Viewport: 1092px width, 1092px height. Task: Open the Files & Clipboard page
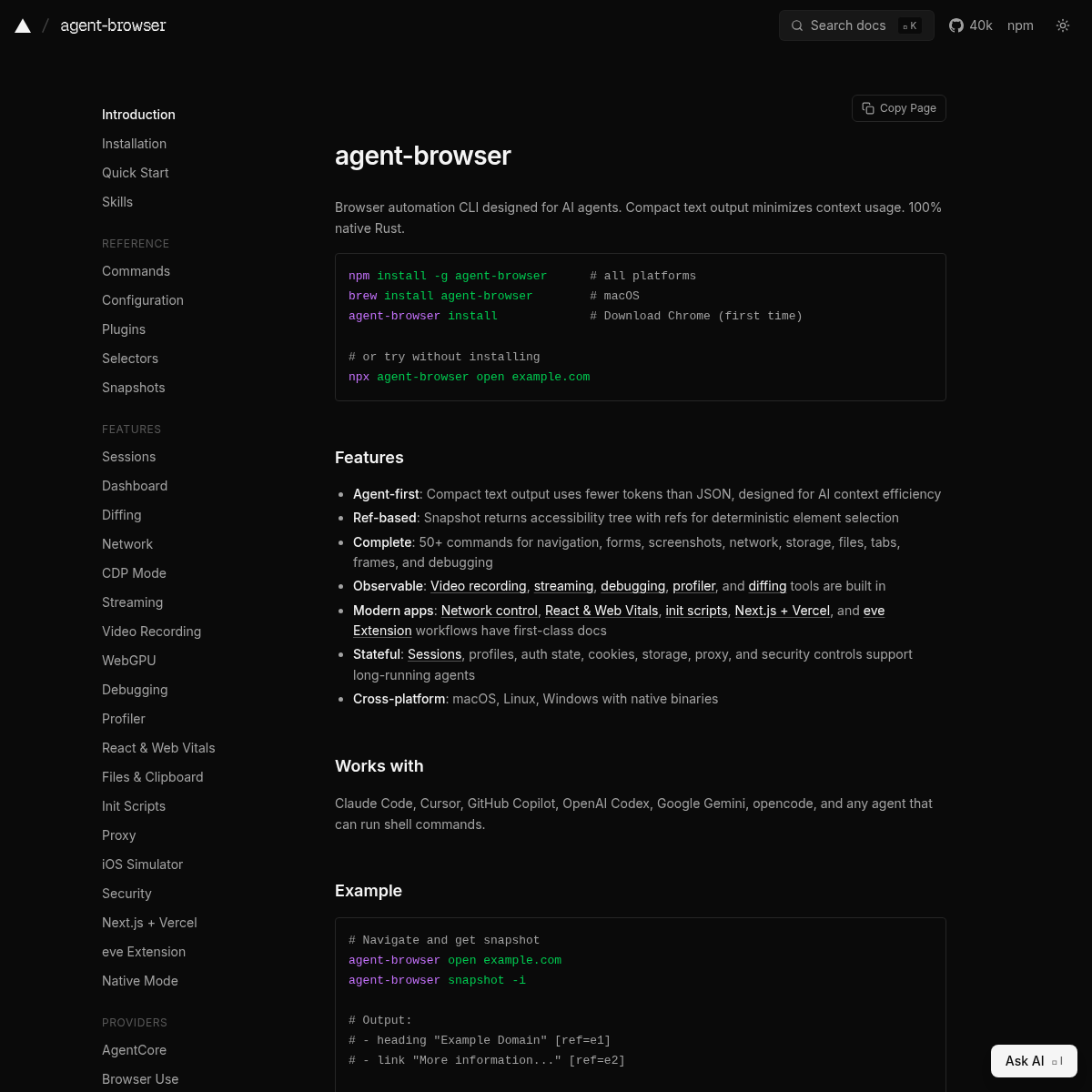tap(153, 777)
